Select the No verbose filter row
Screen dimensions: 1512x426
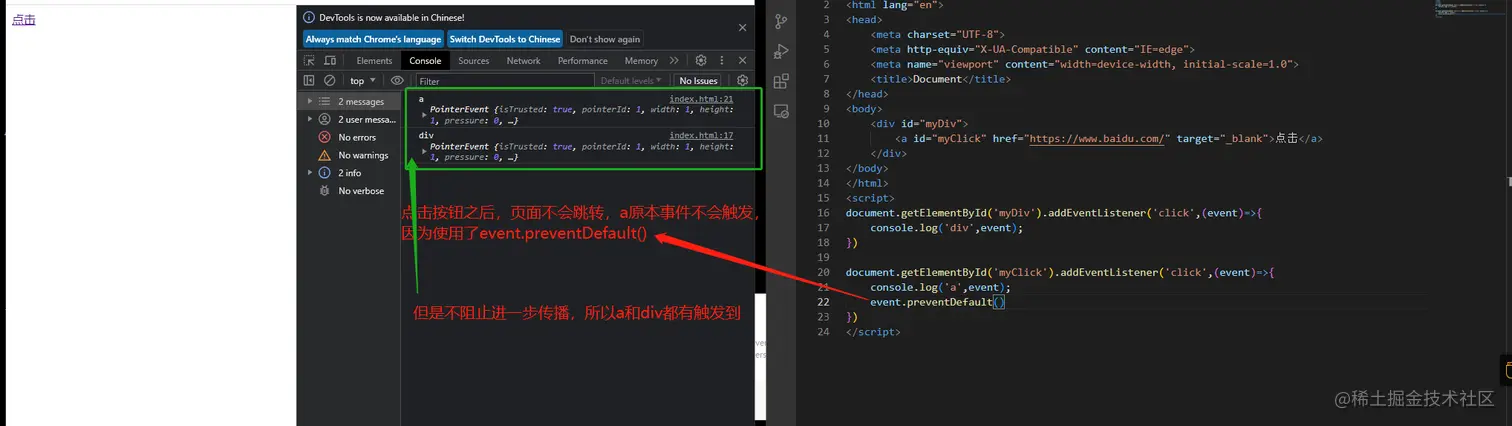(348, 191)
